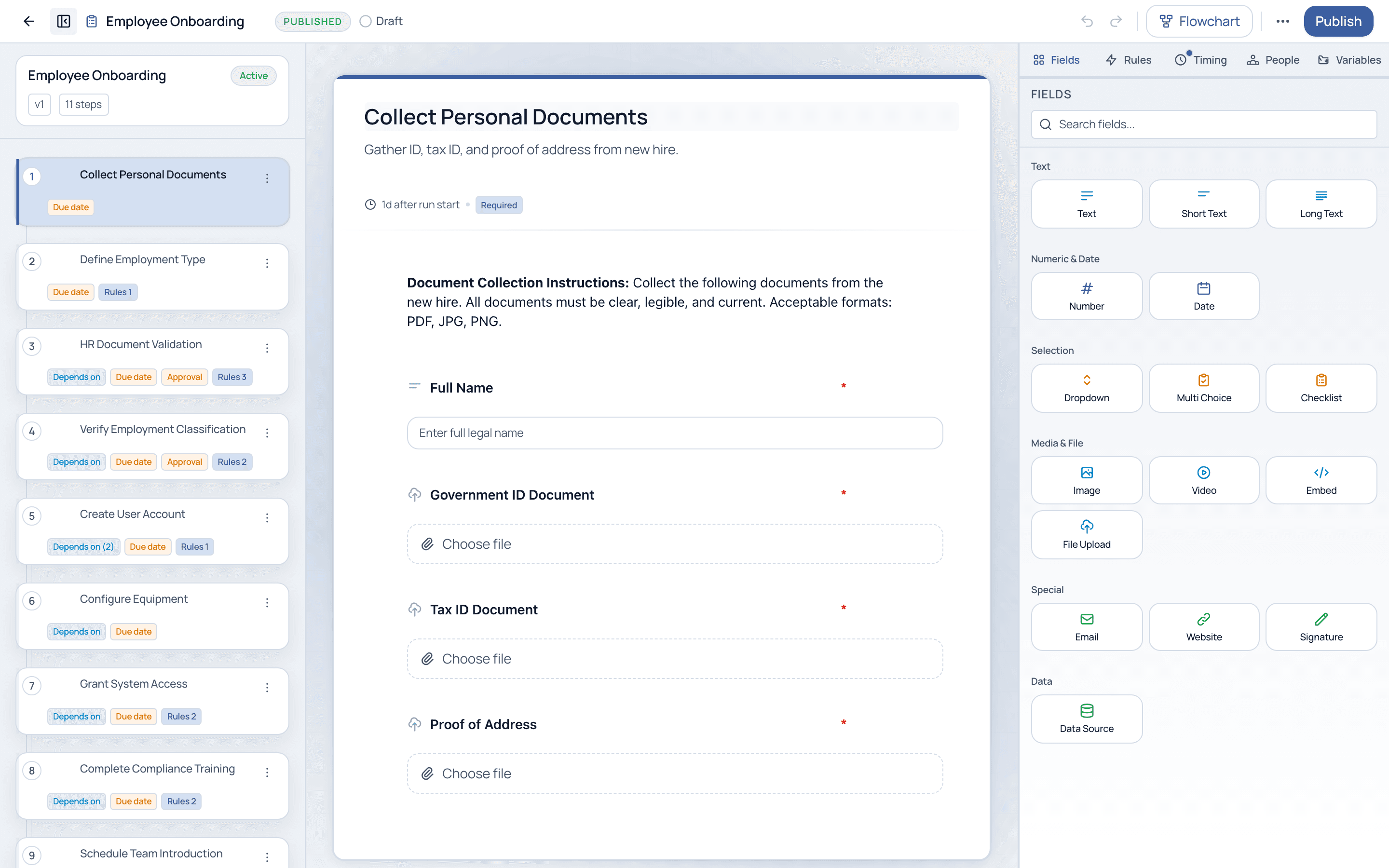Add an Image field
This screenshot has width=1389, height=868.
pyautogui.click(x=1087, y=480)
